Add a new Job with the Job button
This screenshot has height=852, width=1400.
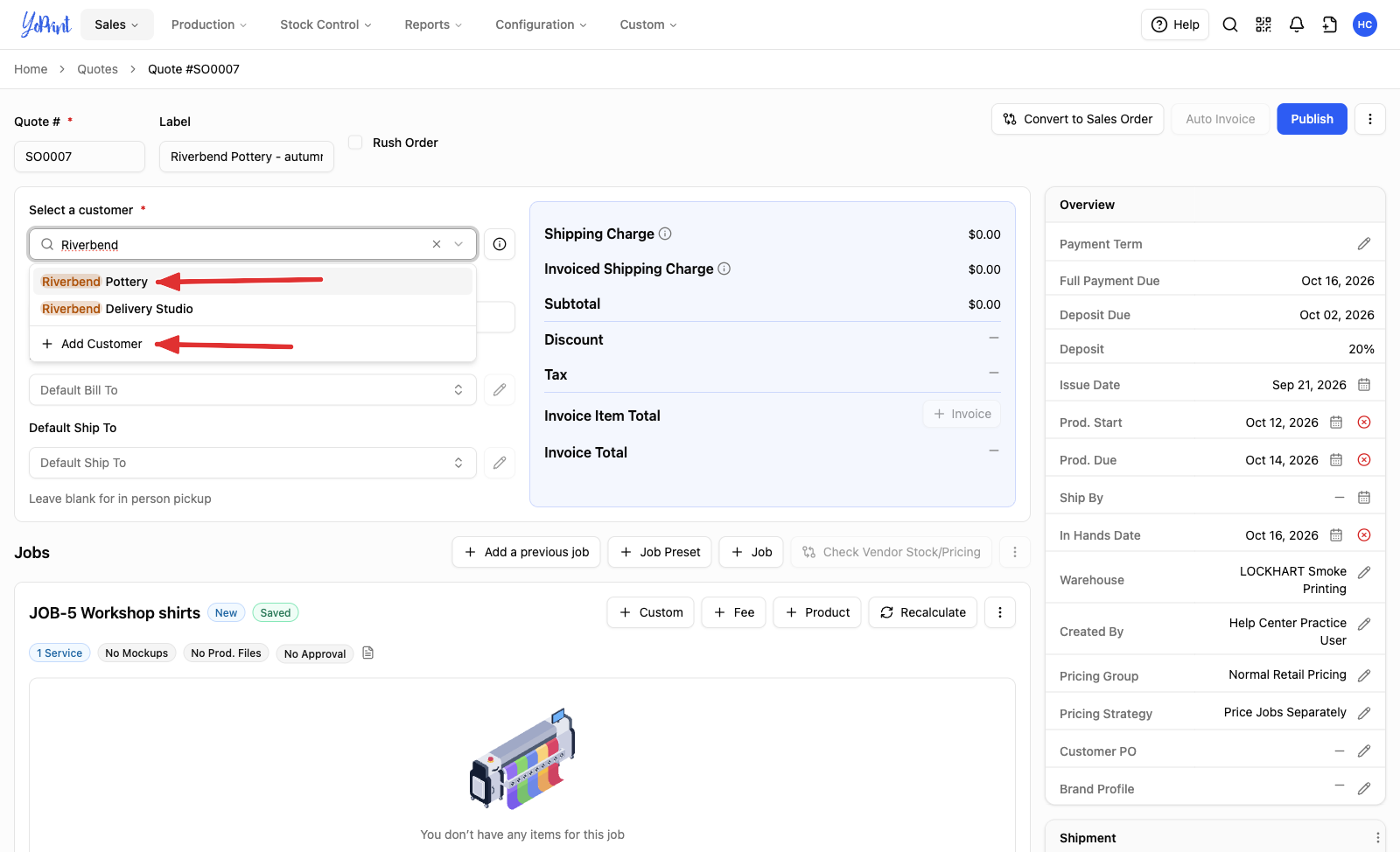click(752, 552)
